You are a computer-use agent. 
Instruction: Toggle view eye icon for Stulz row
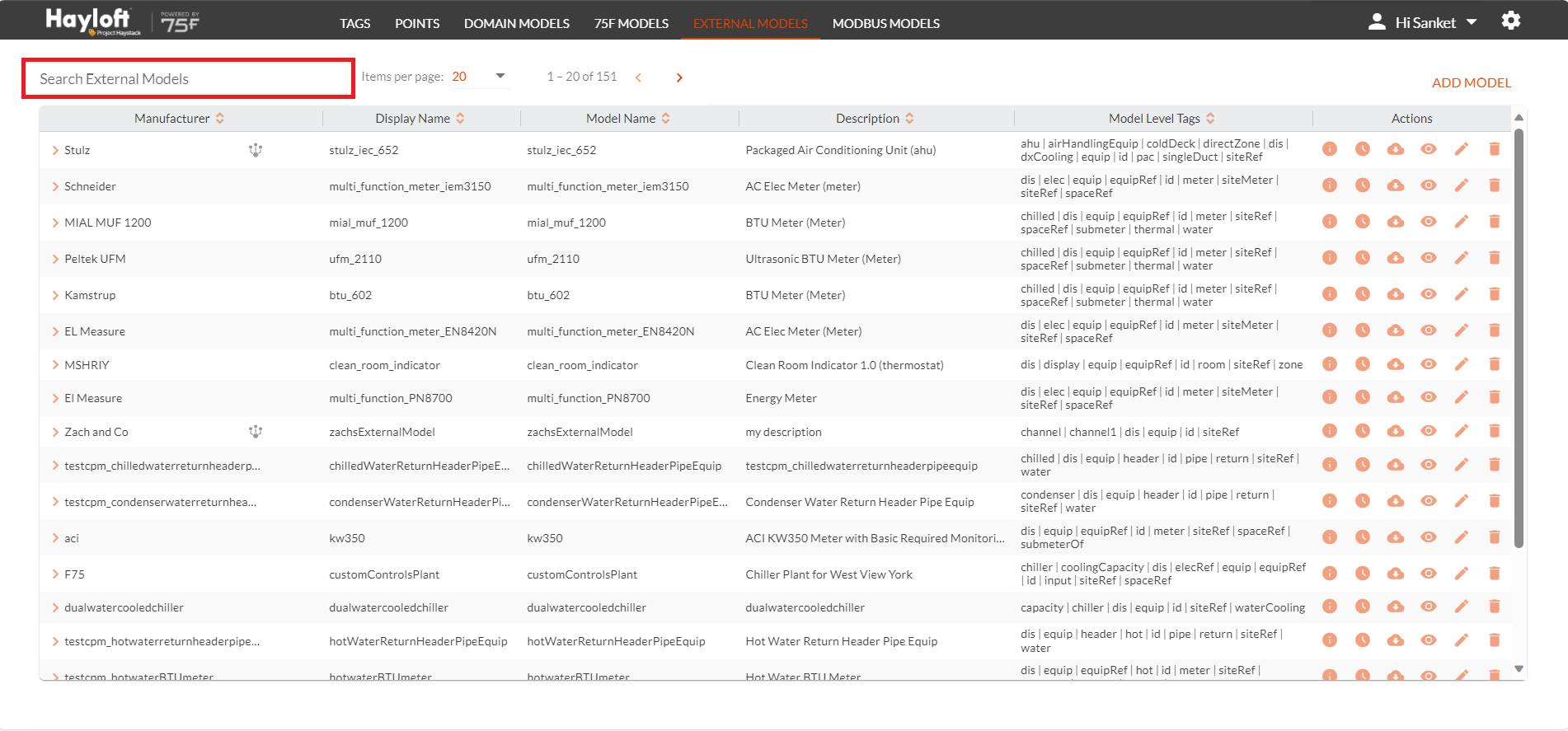pyautogui.click(x=1428, y=149)
